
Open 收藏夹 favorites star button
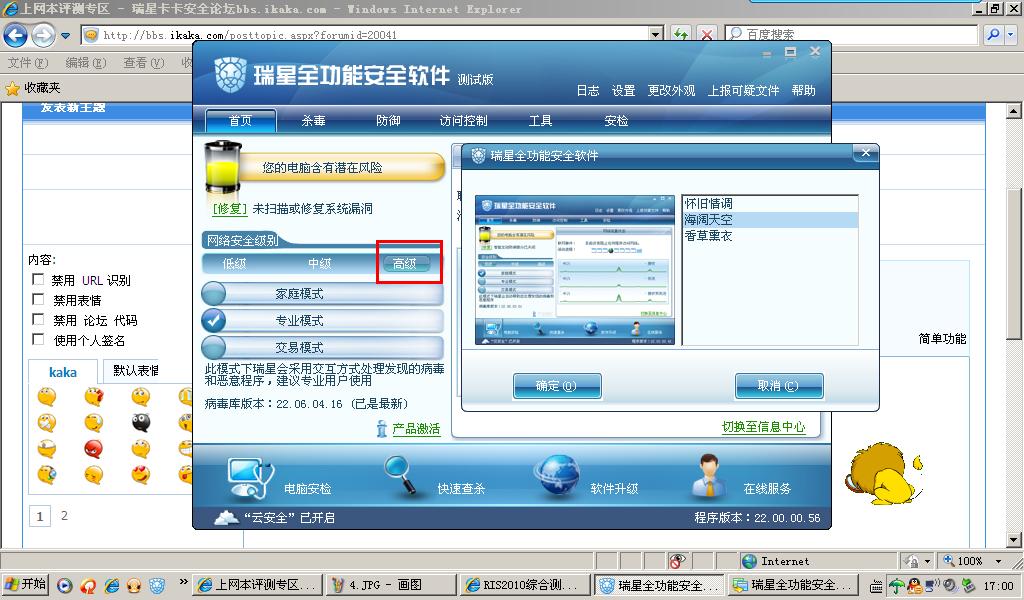coord(33,87)
